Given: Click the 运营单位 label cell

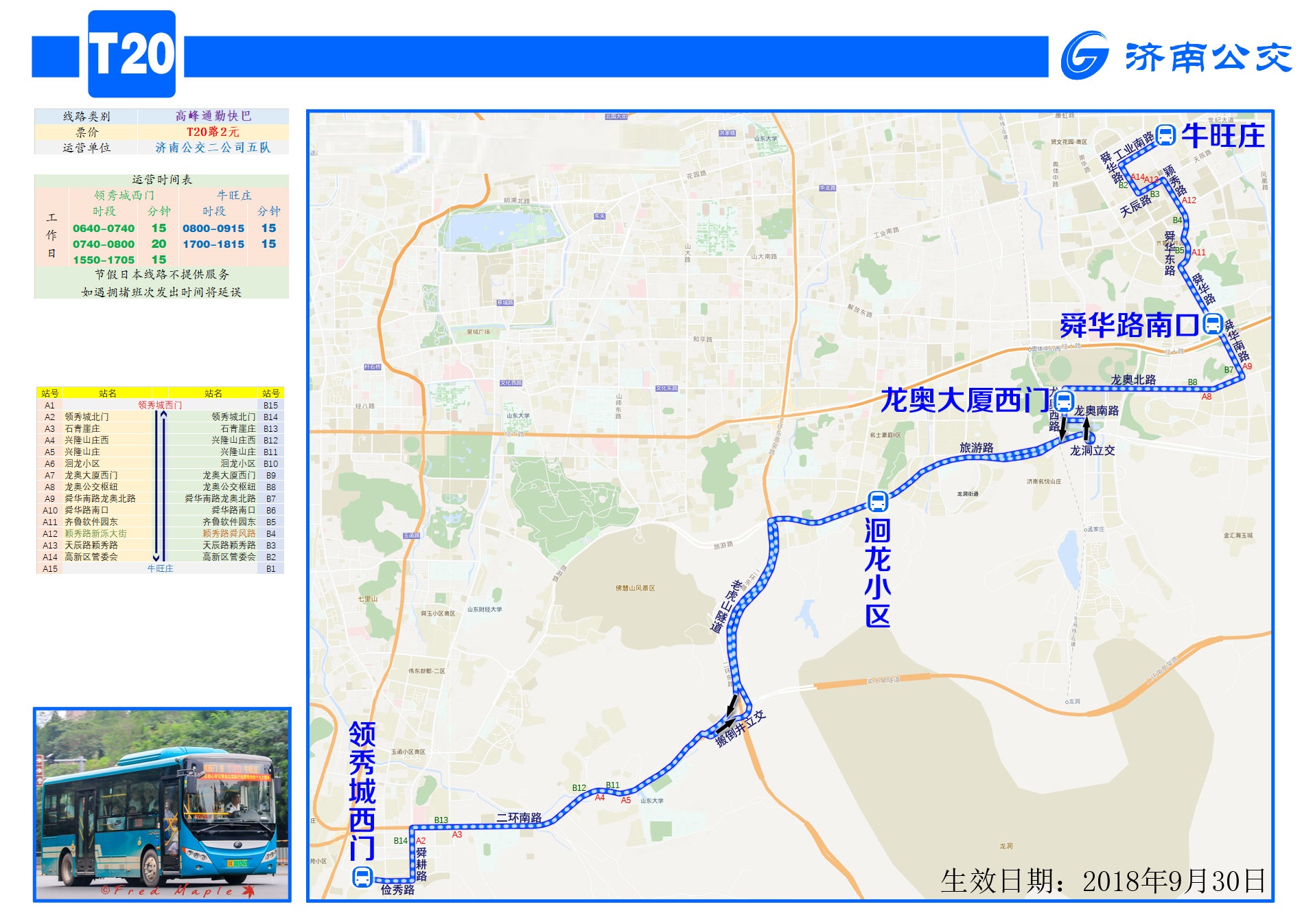Looking at the screenshot, I should point(86,147).
